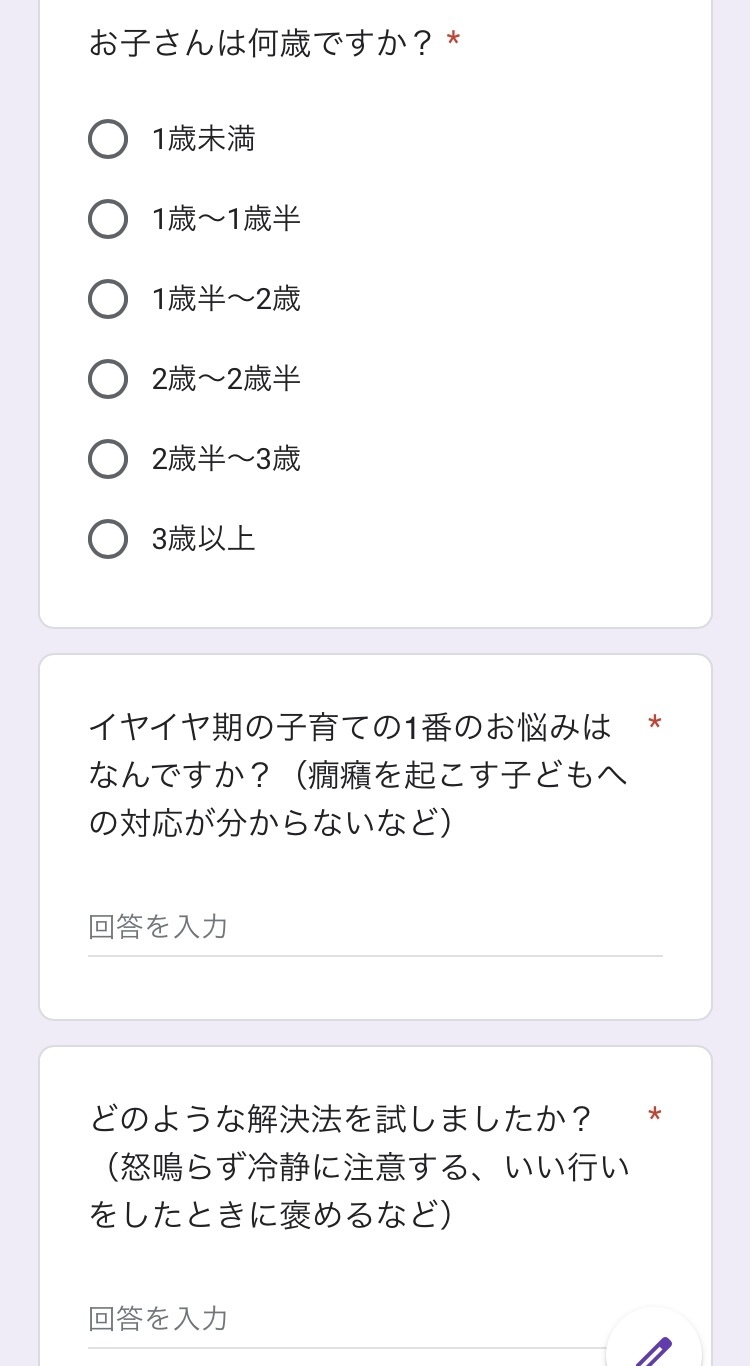Choose the 1歳〜1歳半 radio circle

[x=108, y=219]
